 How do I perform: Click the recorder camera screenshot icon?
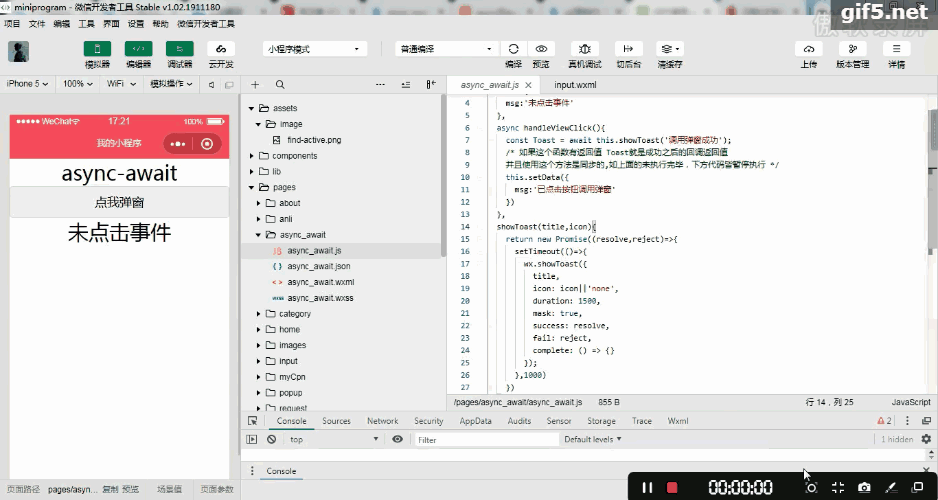coord(864,487)
